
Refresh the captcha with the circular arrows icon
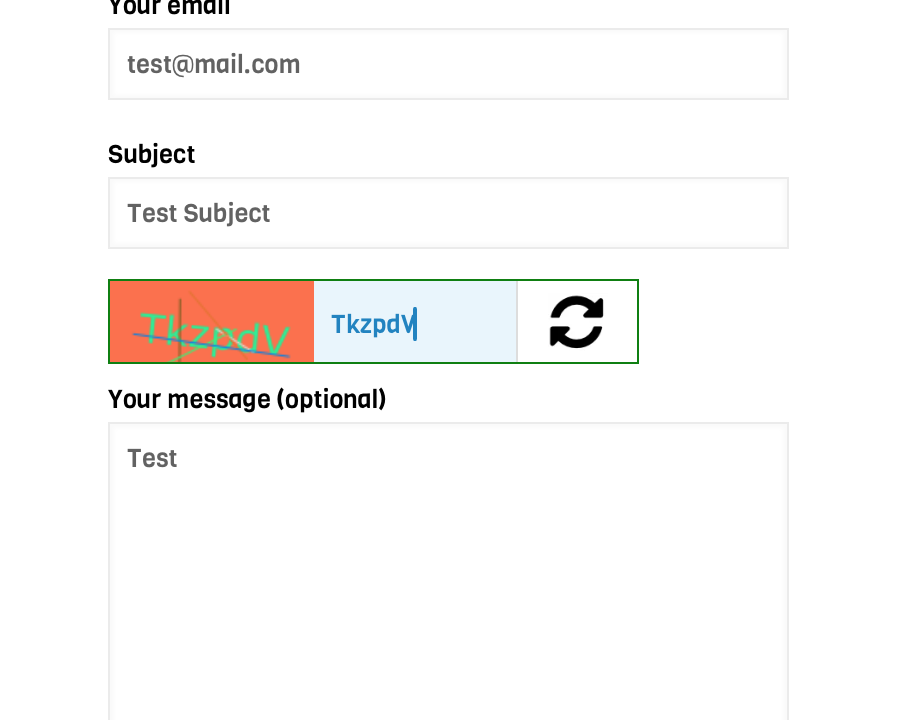pyautogui.click(x=576, y=322)
